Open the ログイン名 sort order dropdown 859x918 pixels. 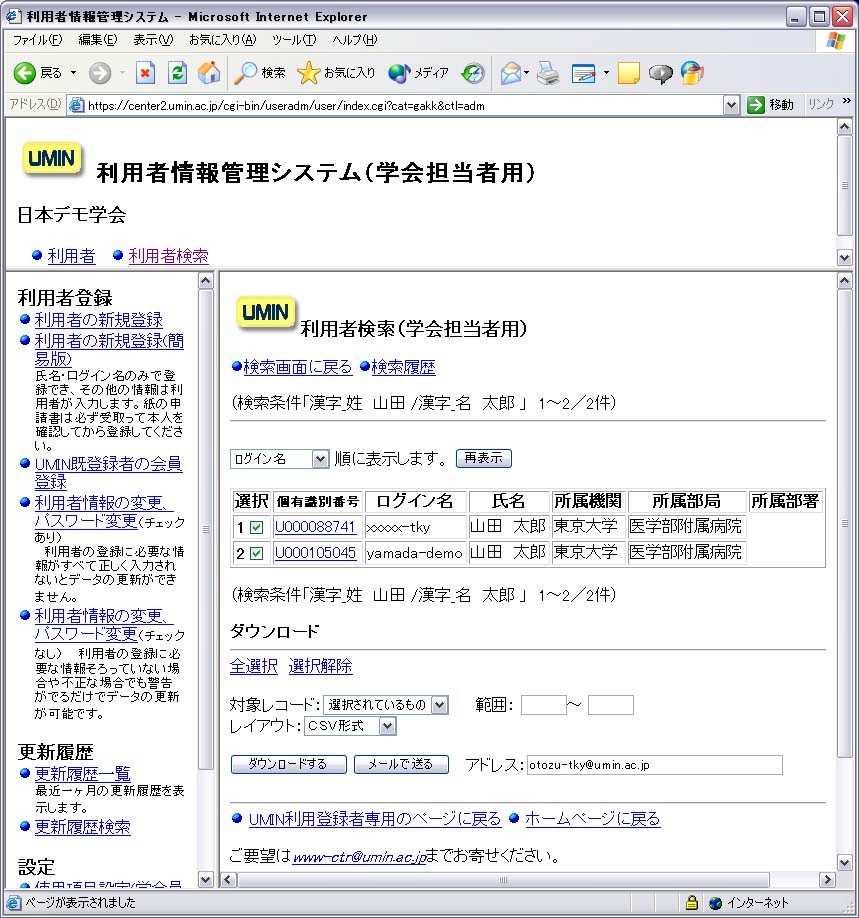click(x=279, y=459)
